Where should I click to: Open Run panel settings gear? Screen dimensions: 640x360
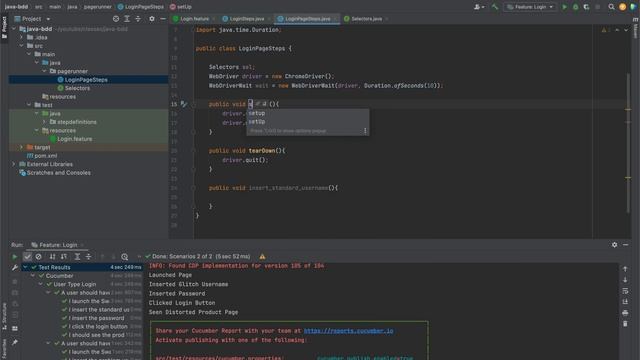click(x=614, y=244)
